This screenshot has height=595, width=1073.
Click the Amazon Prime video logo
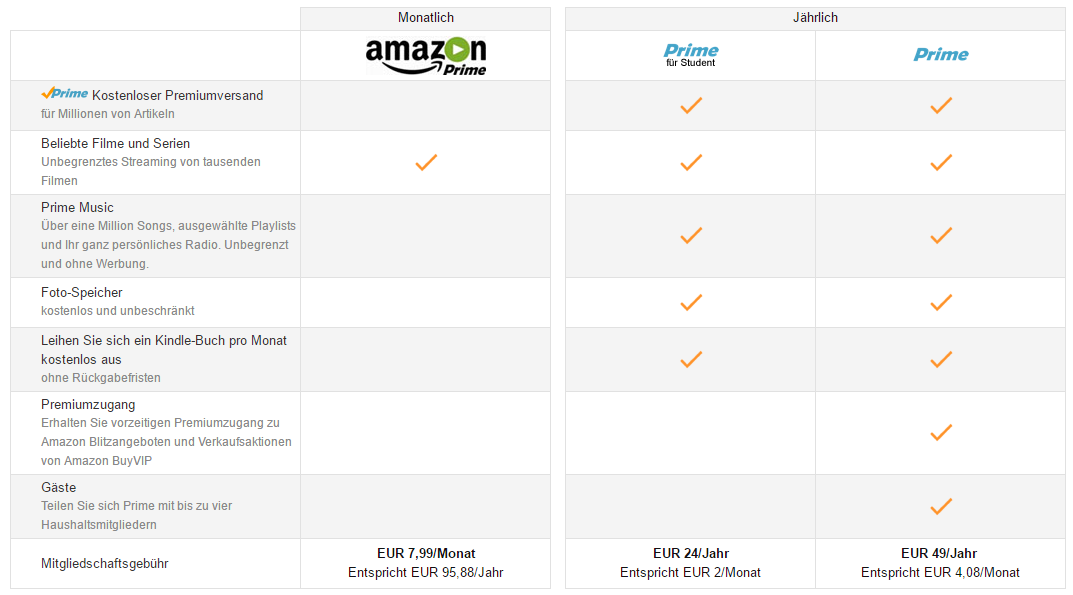(x=426, y=56)
